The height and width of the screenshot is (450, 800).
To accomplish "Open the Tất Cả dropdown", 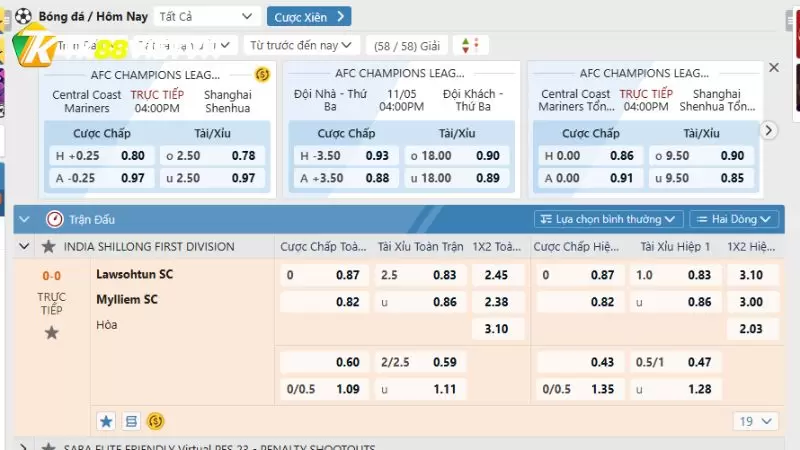I will pyautogui.click(x=206, y=16).
